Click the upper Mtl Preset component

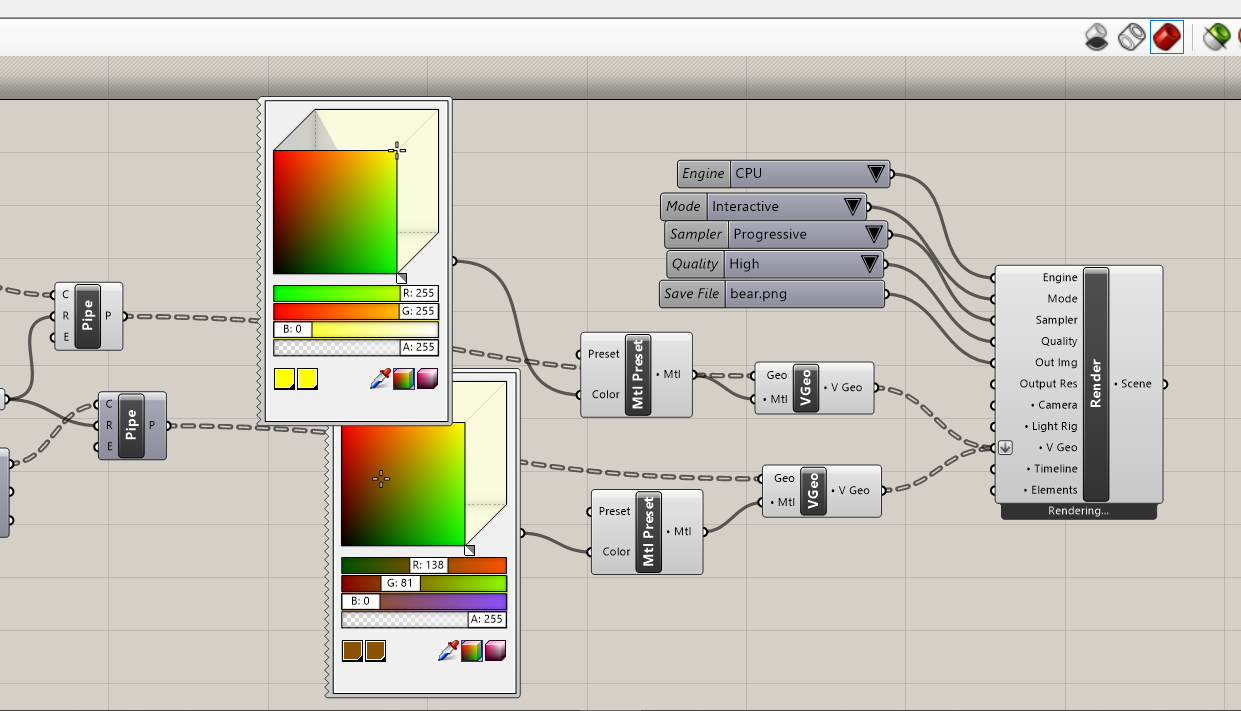(x=638, y=375)
